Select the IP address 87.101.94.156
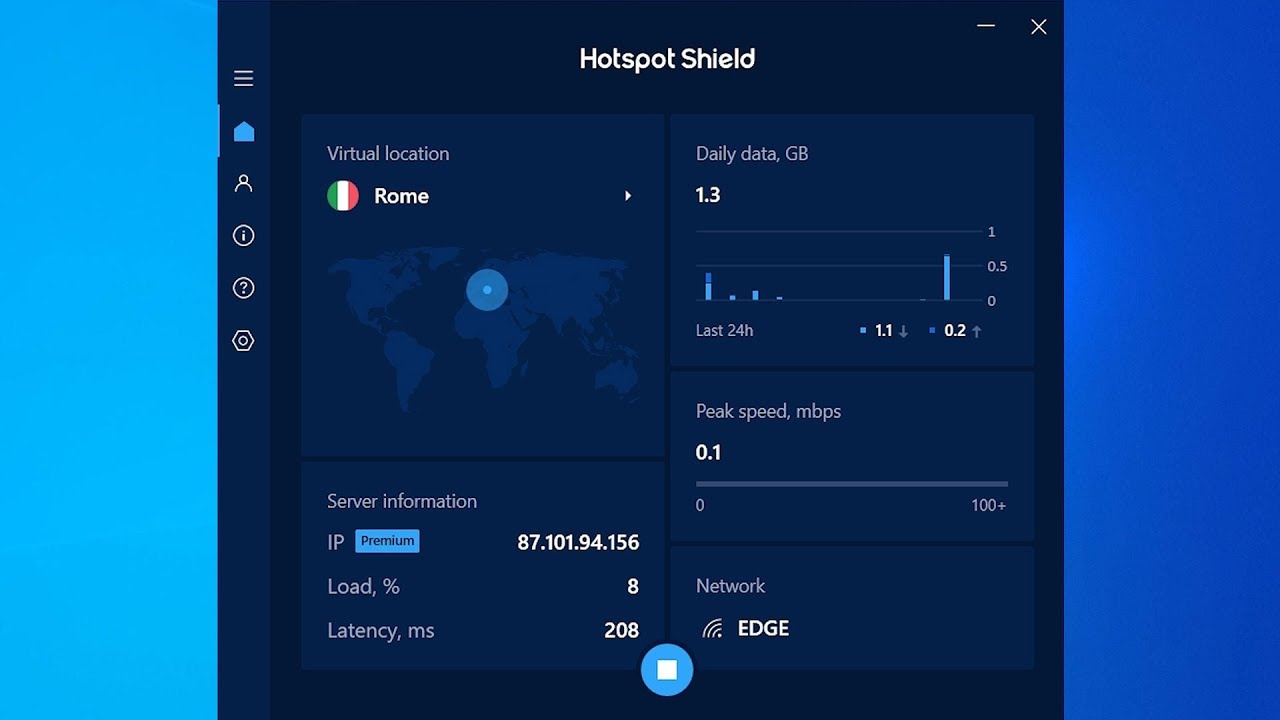Image resolution: width=1280 pixels, height=720 pixels. (578, 543)
